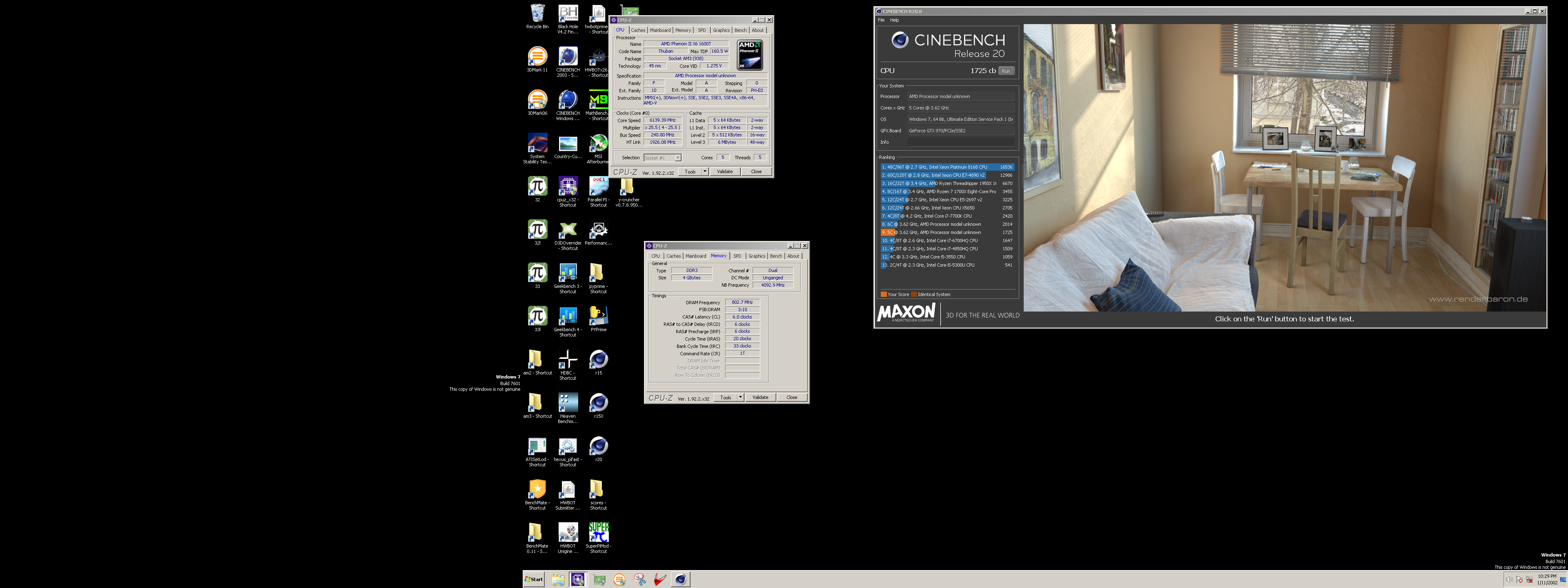
Task: Select ranking row 3 Ryzen Threadripper 1950X
Action: [x=947, y=183]
